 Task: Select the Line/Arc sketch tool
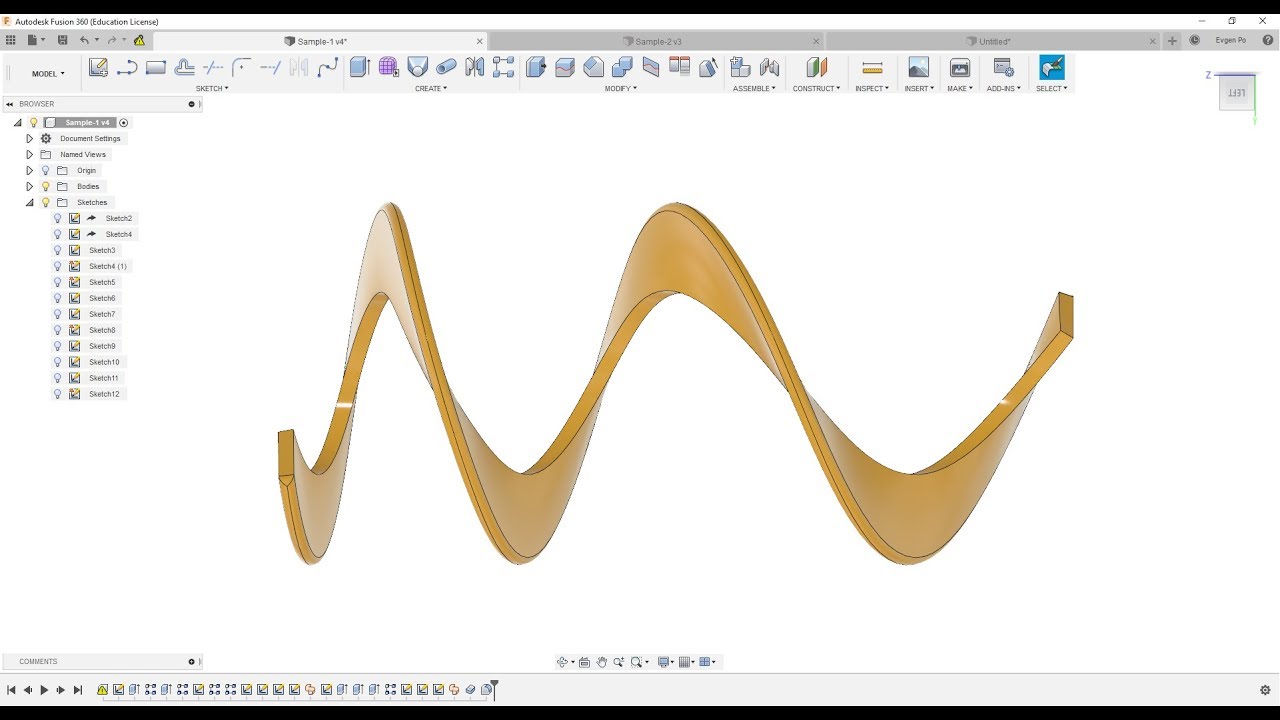coord(127,67)
